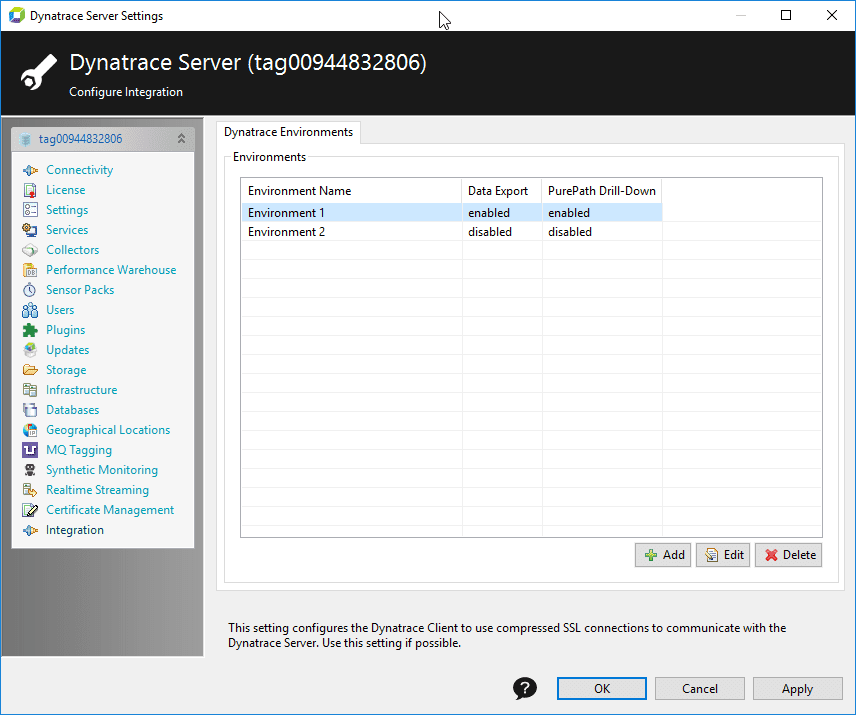Select the Dynatrace Environments tab
The width and height of the screenshot is (856, 715).
tap(288, 132)
